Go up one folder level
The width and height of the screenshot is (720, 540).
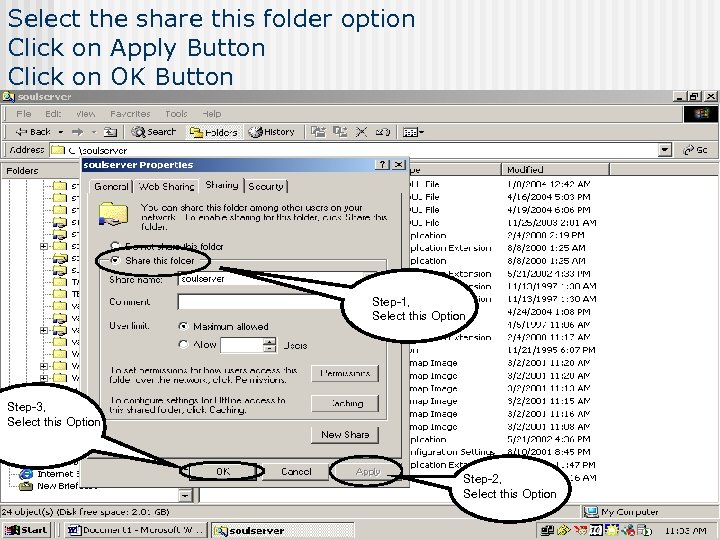110,132
